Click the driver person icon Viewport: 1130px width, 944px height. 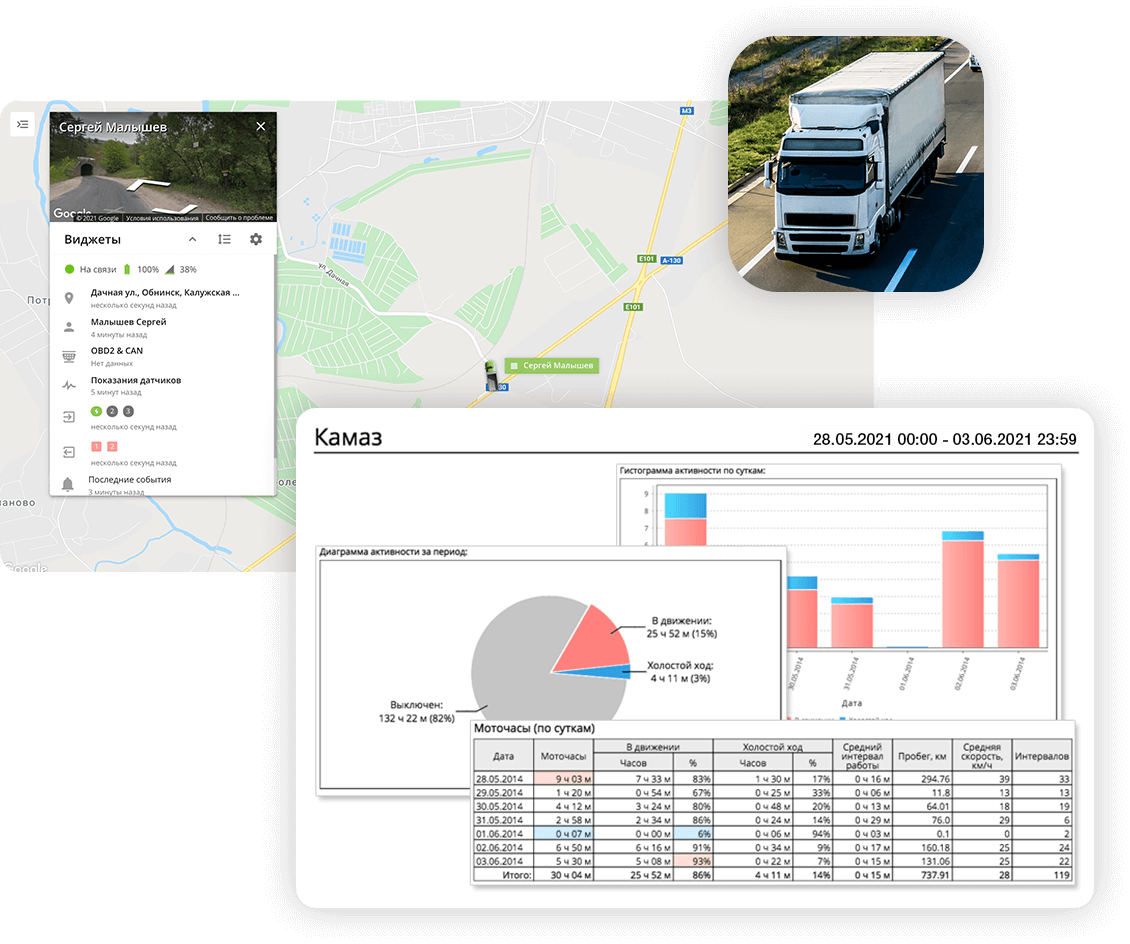pos(69,327)
